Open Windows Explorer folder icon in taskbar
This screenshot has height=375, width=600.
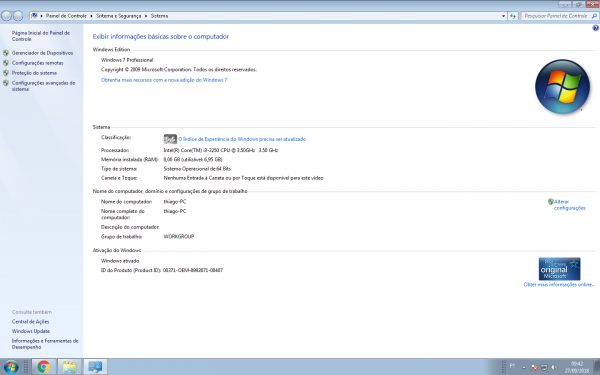tap(70, 367)
